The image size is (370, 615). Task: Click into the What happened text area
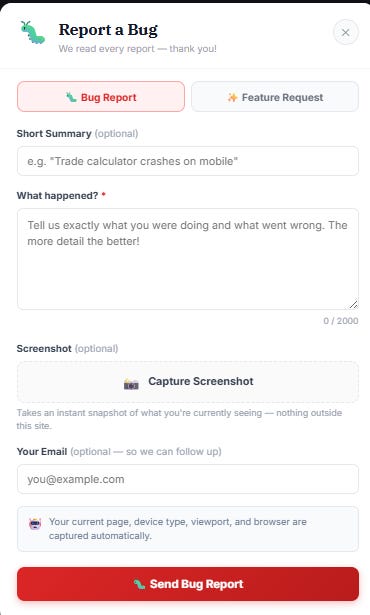tap(188, 259)
